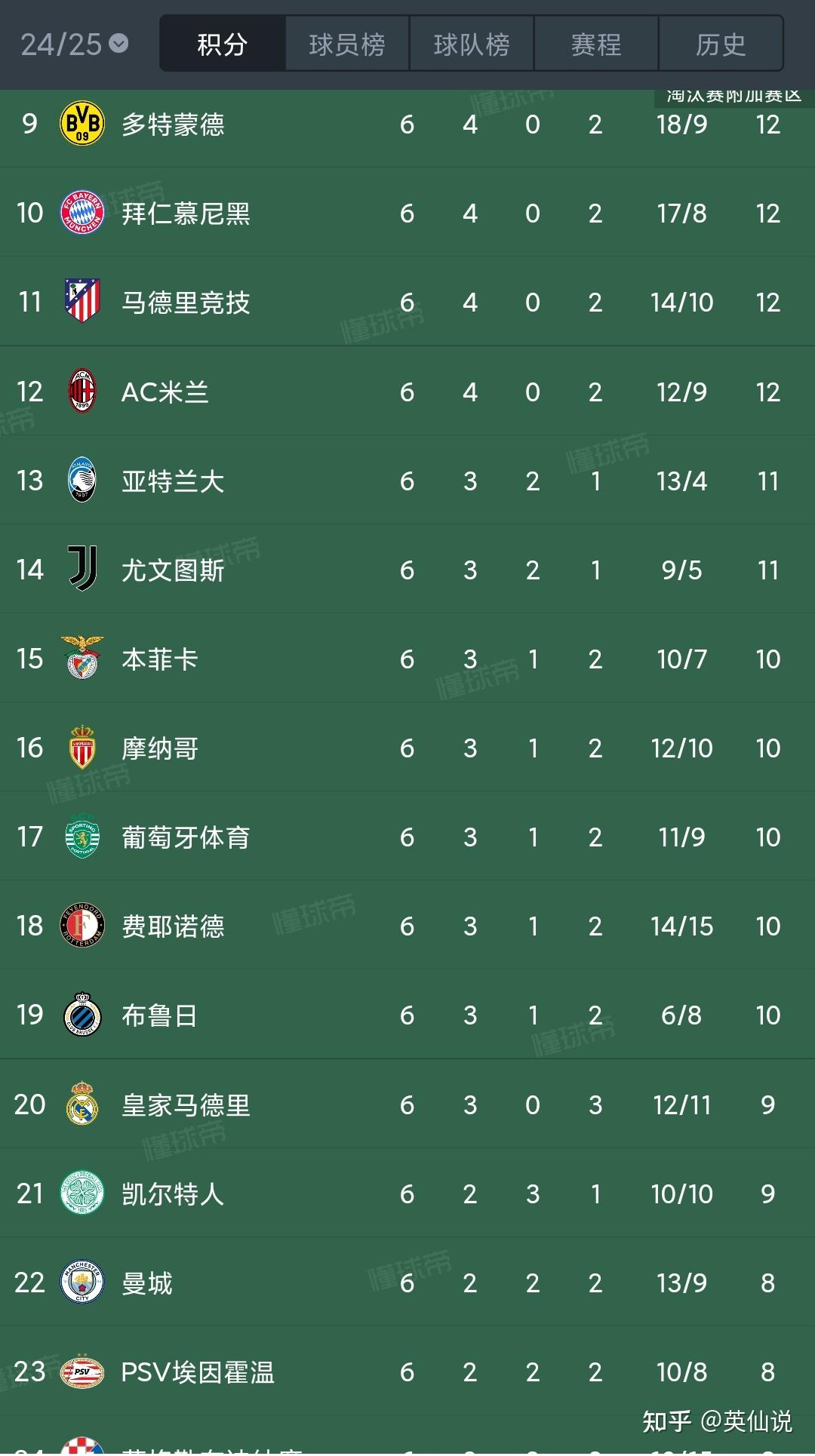
Task: Select the Monaco club crest
Action: 83,748
